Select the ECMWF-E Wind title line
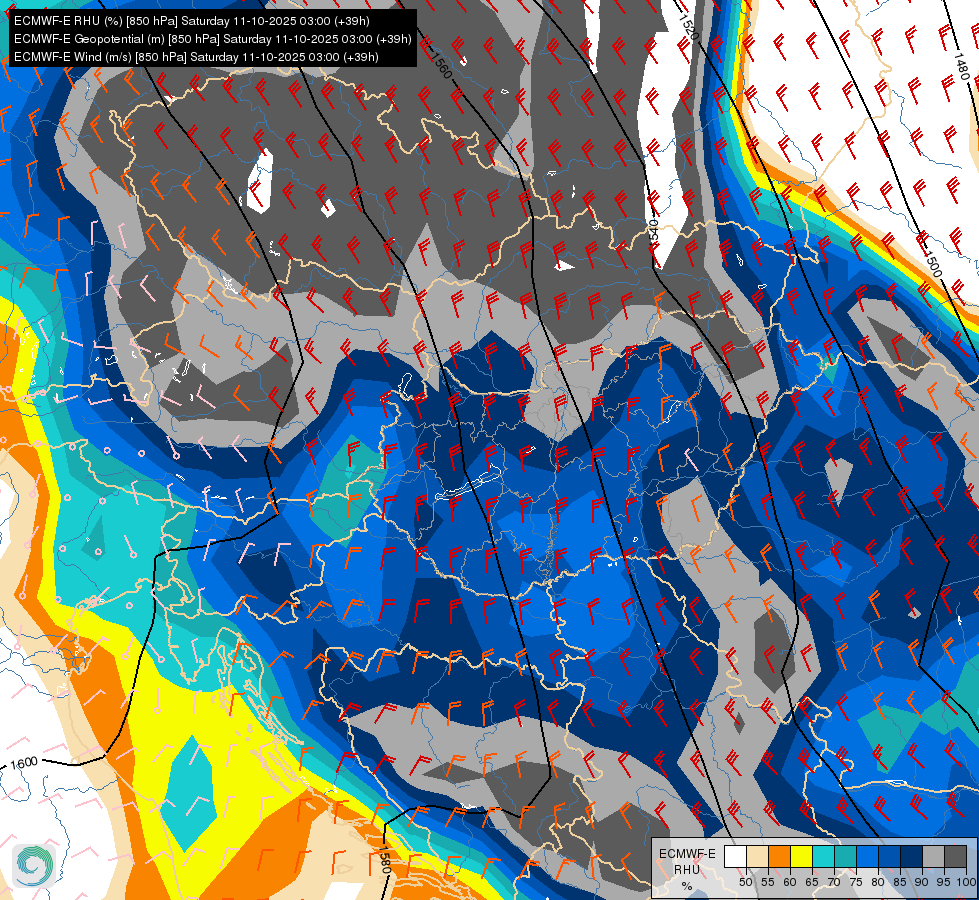The width and height of the screenshot is (979, 900). tap(196, 57)
